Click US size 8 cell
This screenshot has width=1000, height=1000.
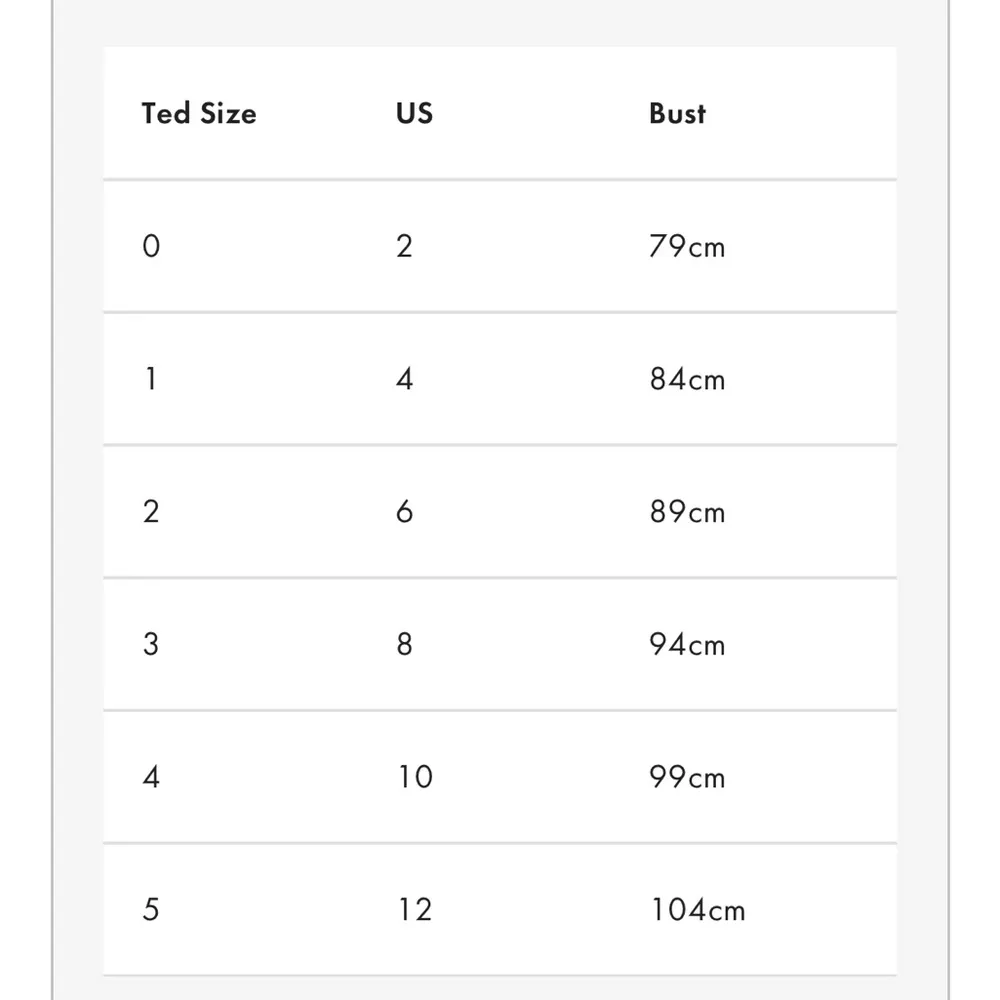[x=404, y=644]
